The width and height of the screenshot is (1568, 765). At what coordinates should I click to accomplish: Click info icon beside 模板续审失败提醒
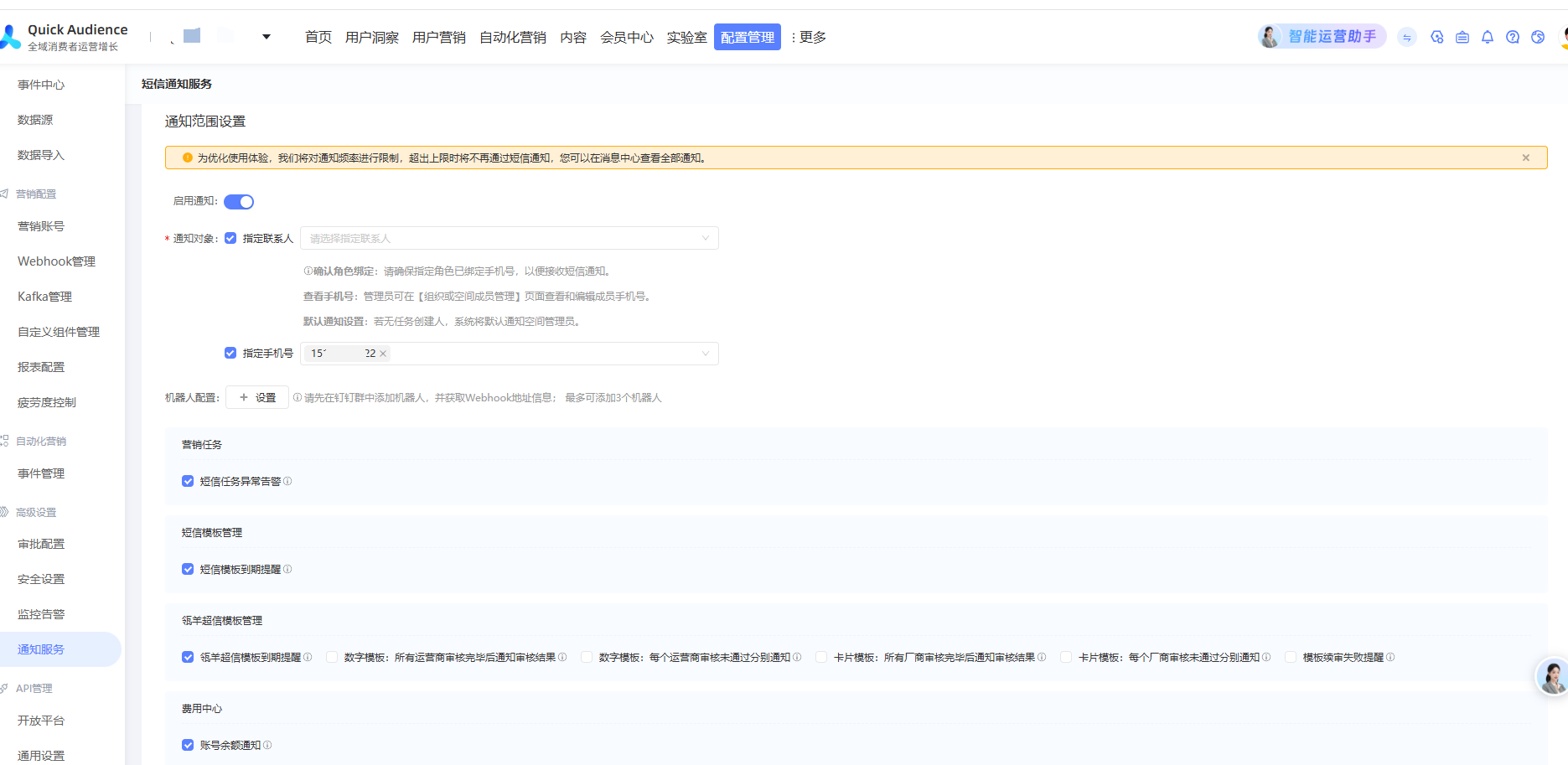click(x=1390, y=657)
